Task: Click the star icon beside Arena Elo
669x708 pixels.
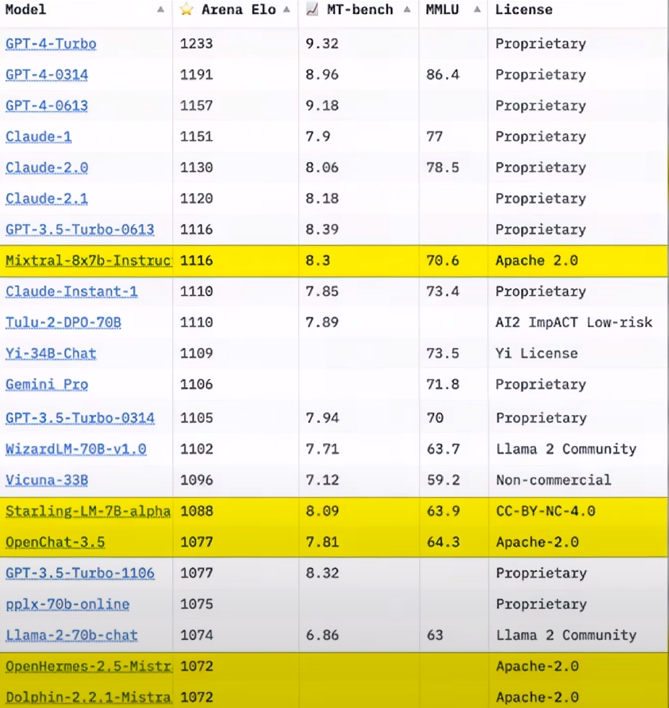Action: click(187, 9)
